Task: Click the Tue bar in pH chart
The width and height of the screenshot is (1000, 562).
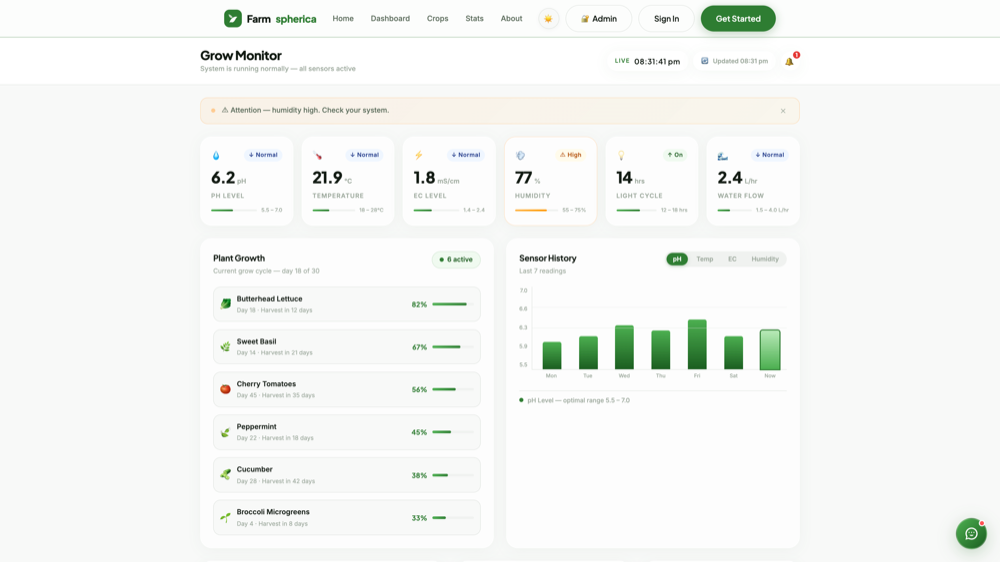Action: click(588, 353)
